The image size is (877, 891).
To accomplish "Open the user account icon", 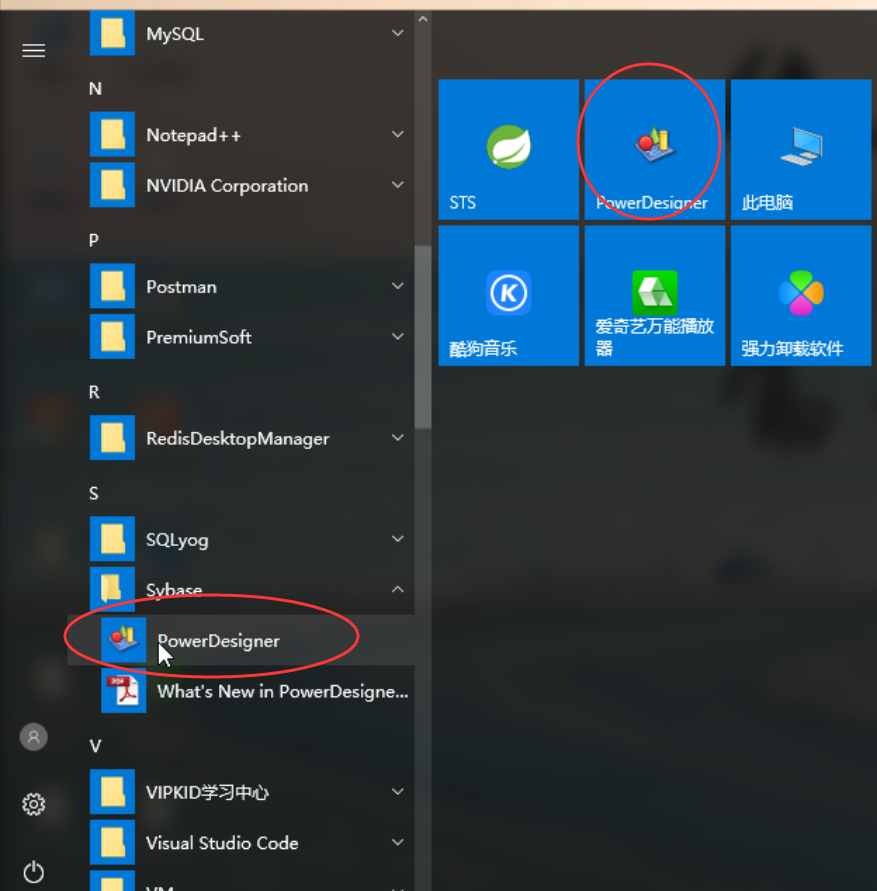I will pos(34,737).
